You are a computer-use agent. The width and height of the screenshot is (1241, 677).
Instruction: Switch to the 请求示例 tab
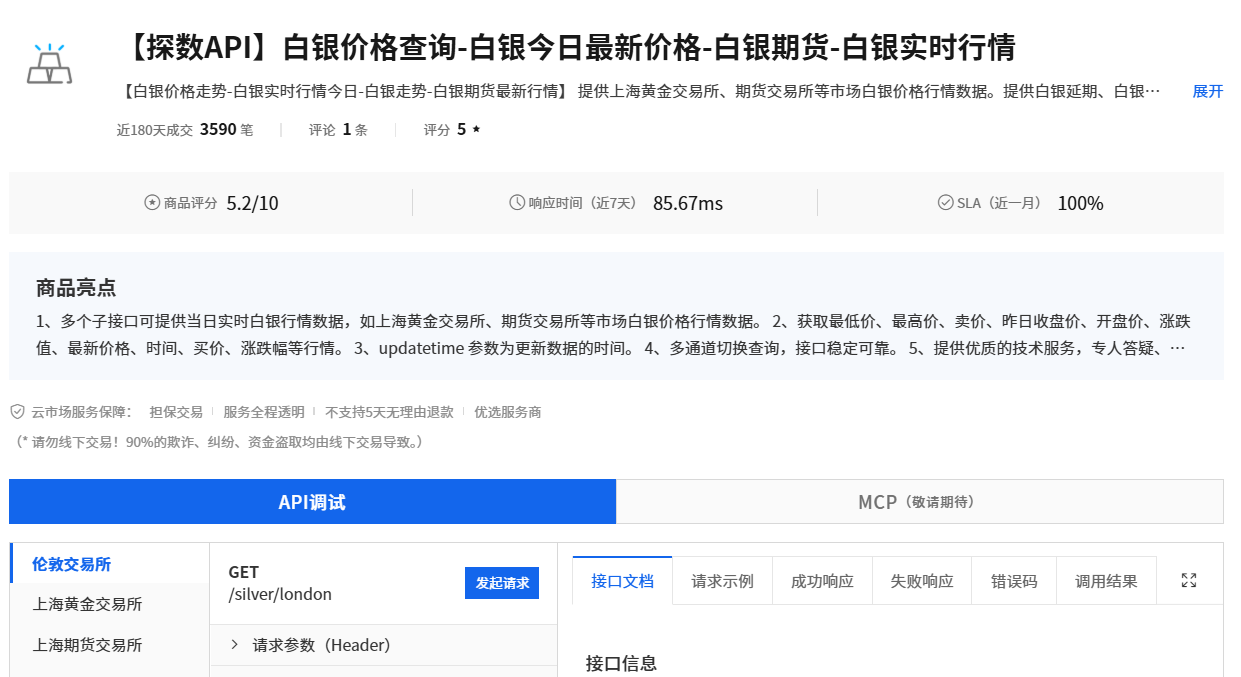tap(722, 579)
